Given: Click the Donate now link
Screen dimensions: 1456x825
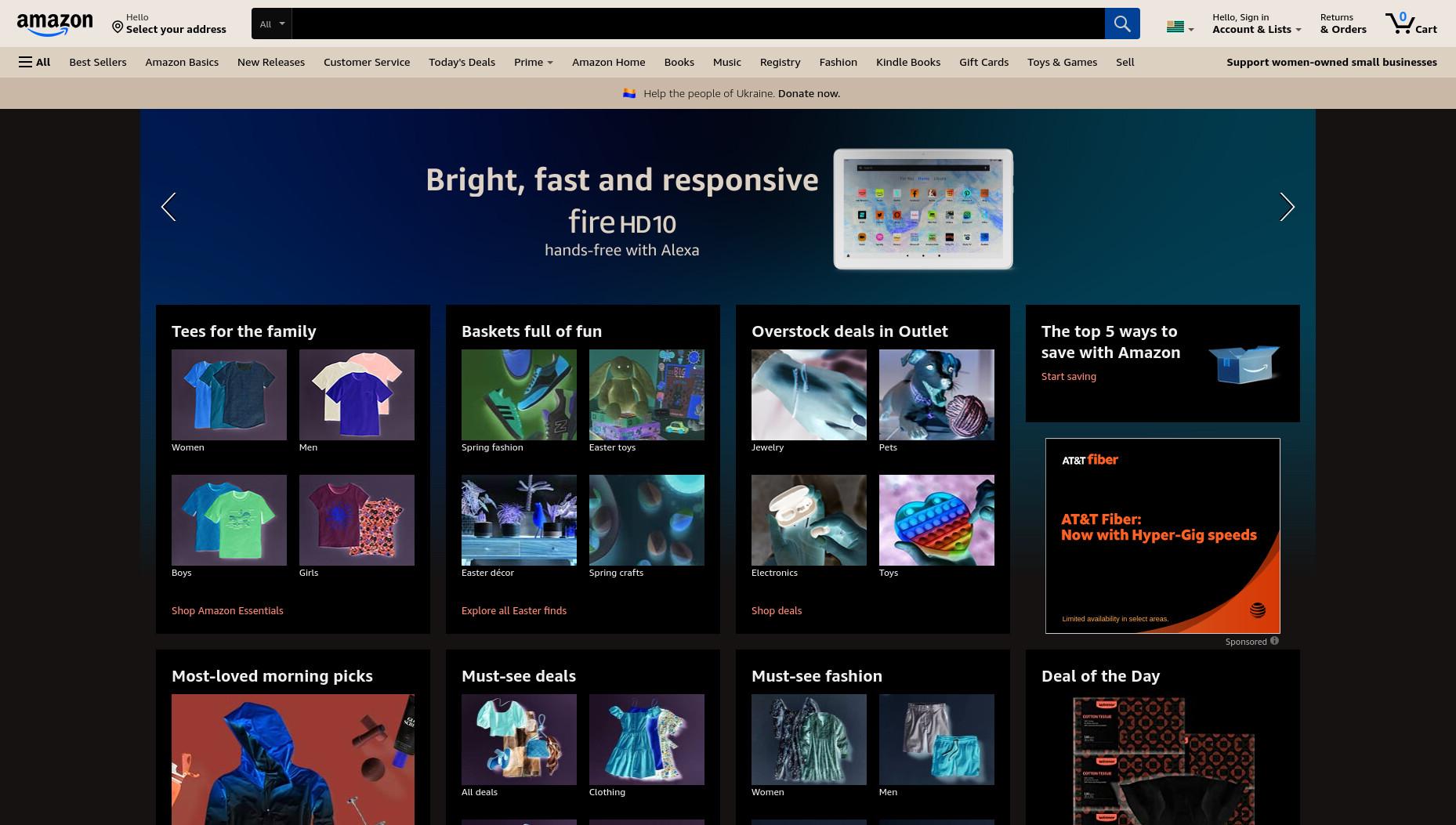Looking at the screenshot, I should [809, 93].
